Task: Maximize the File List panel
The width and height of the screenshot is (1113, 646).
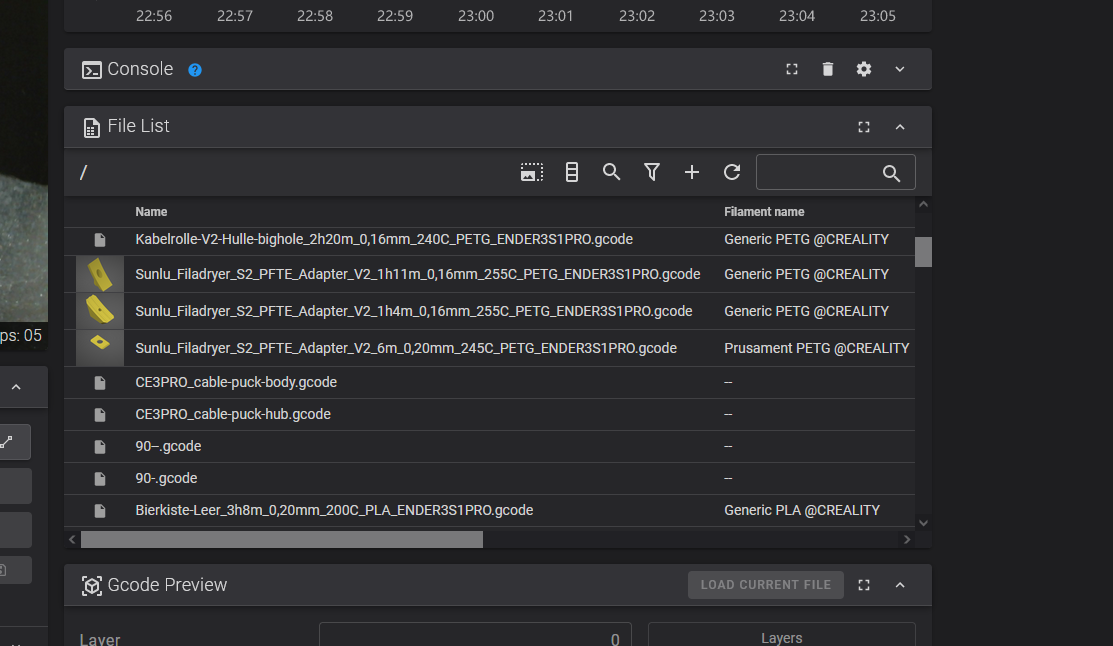Action: tap(863, 127)
